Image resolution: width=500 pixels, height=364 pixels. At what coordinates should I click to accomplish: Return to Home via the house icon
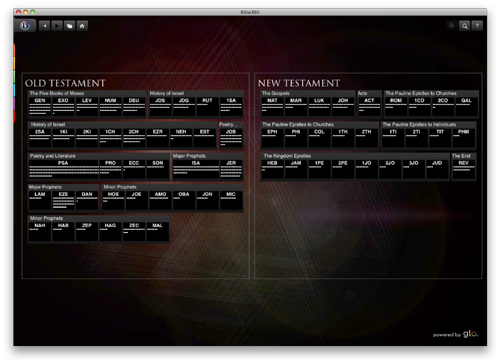tap(82, 26)
